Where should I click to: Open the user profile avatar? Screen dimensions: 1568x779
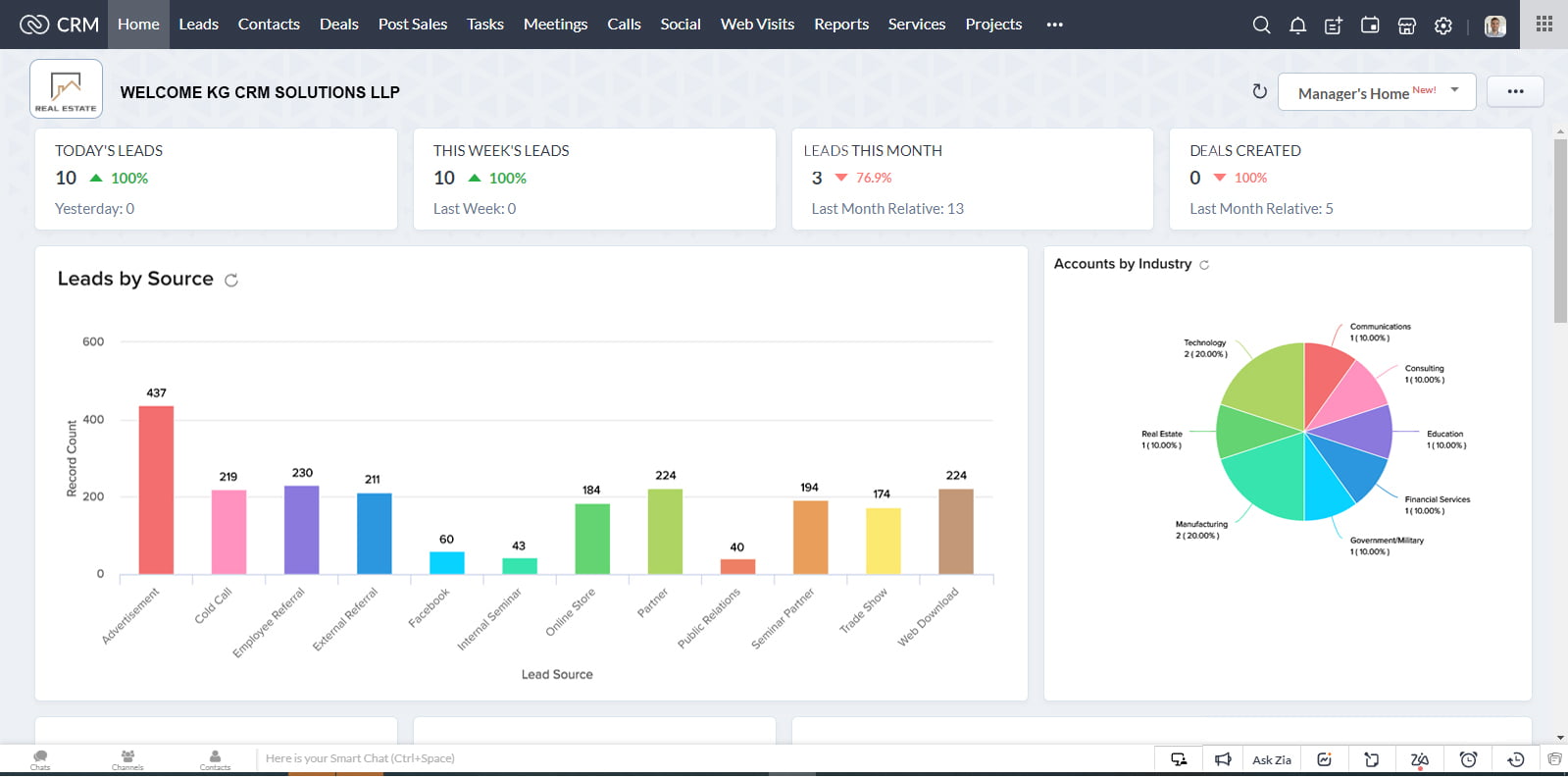(1494, 26)
